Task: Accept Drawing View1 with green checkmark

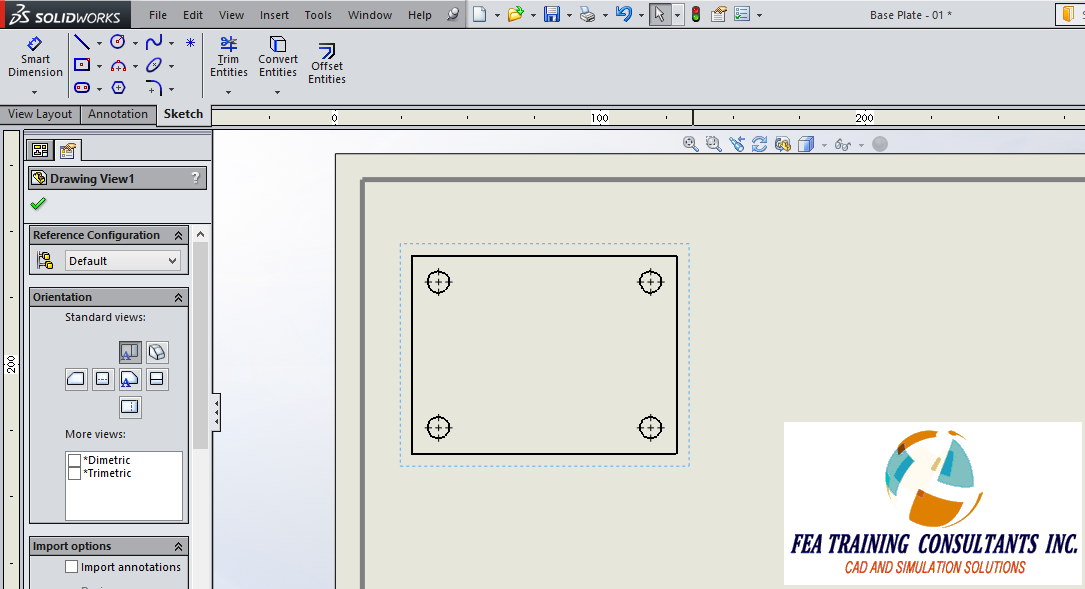Action: click(37, 203)
